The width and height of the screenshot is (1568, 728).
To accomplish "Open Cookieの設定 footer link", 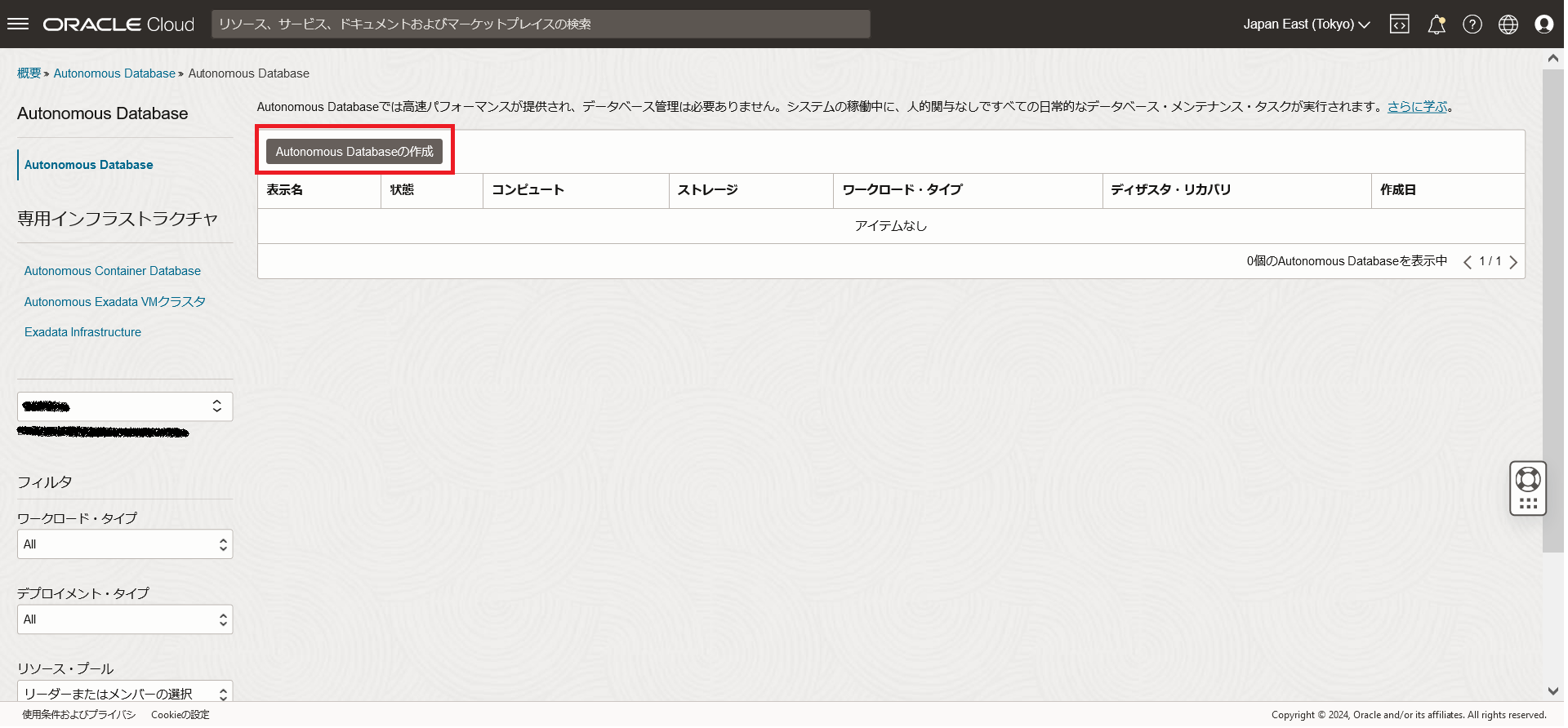I will (180, 715).
